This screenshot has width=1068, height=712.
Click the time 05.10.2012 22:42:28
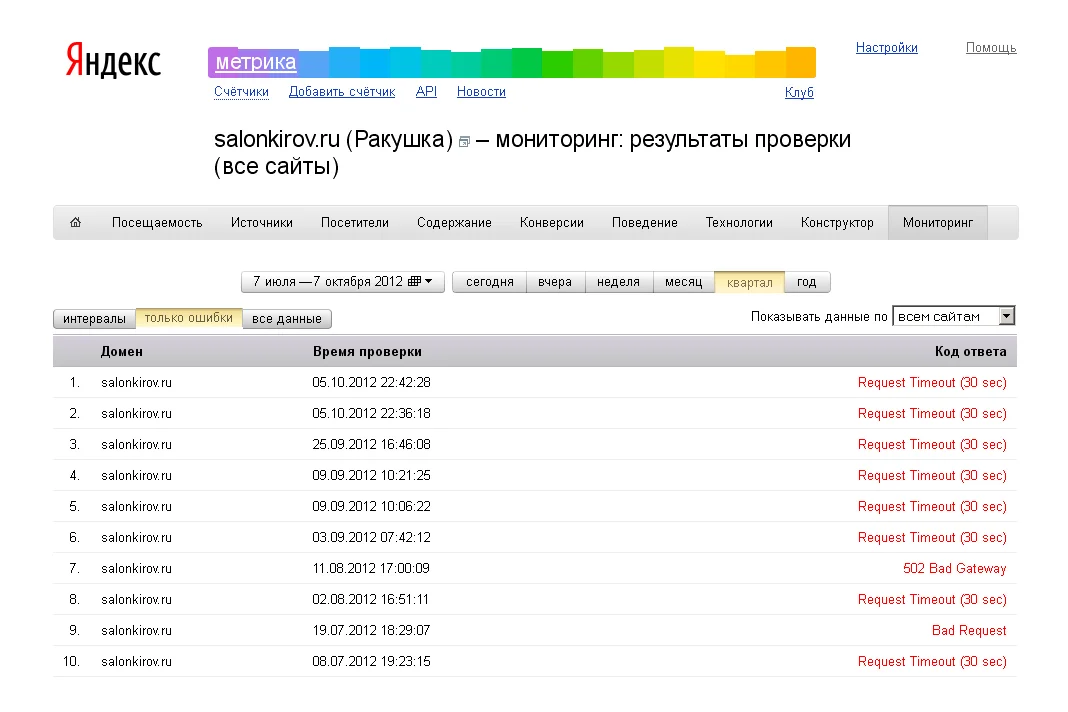pyautogui.click(x=371, y=382)
